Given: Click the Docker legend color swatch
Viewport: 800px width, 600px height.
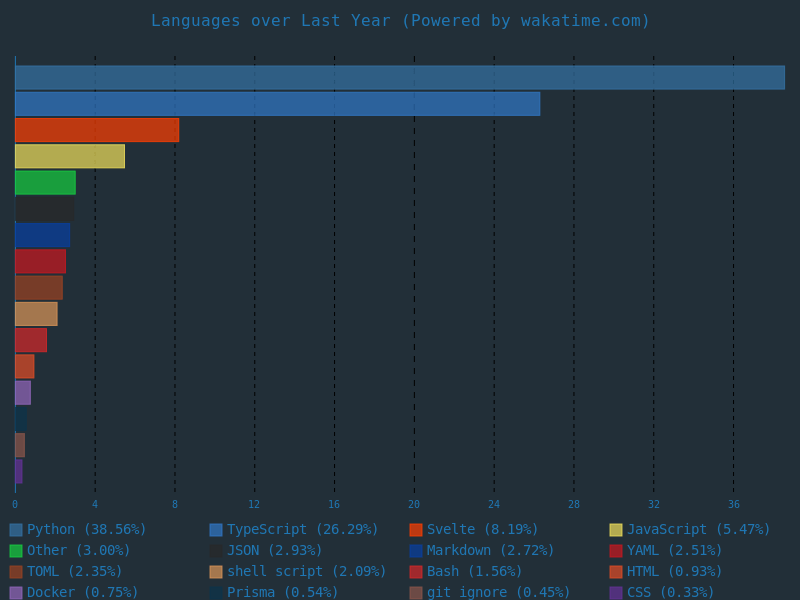Looking at the screenshot, I should pos(16,593).
